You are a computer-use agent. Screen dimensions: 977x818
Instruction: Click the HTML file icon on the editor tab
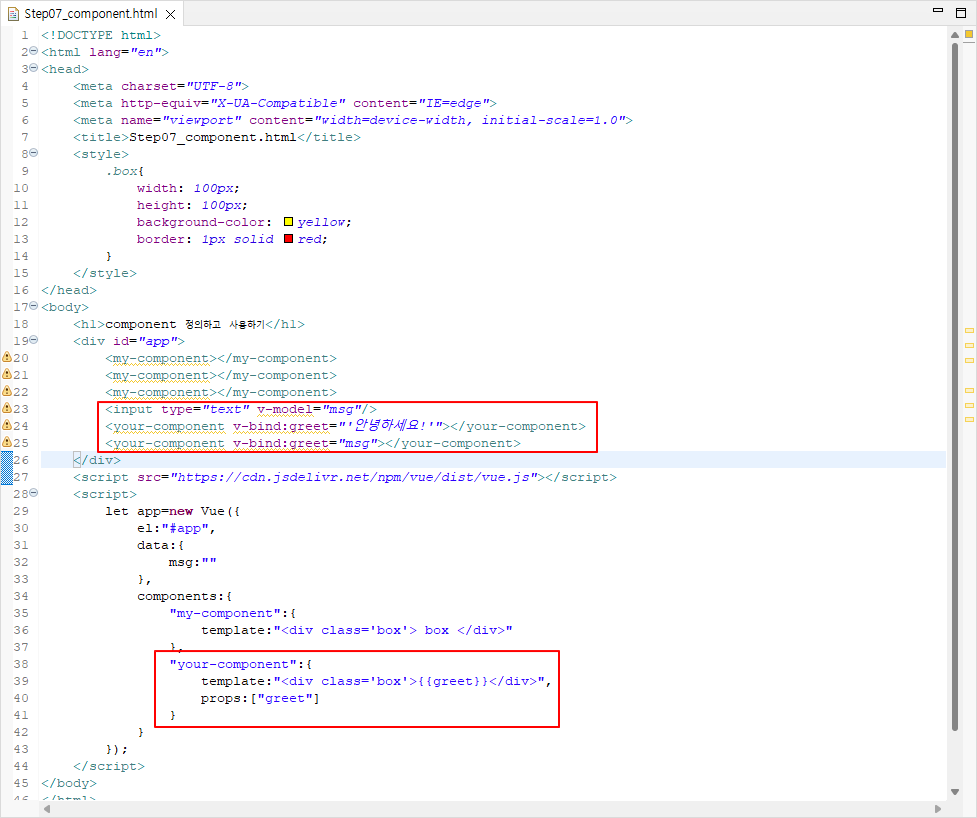(x=13, y=14)
